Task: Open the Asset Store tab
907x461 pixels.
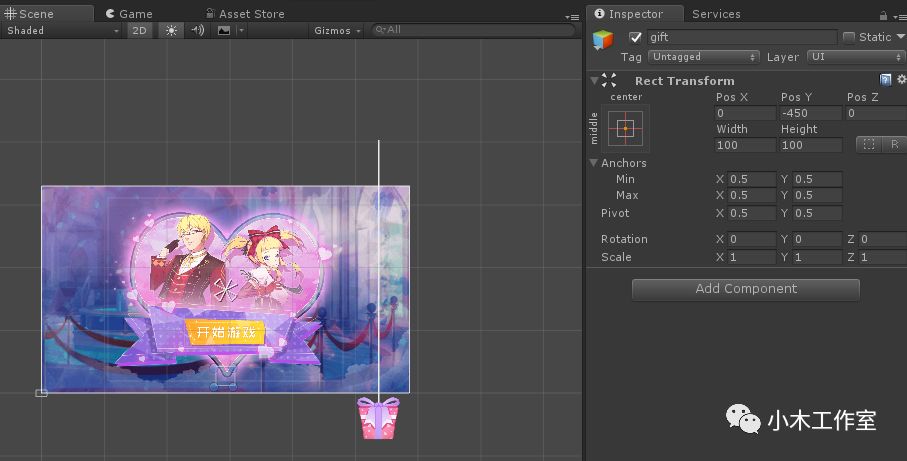Action: 246,13
